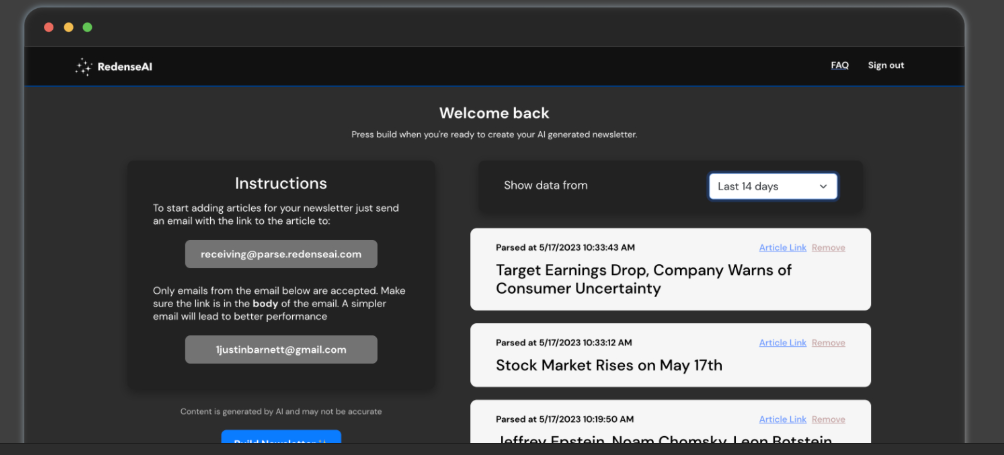The height and width of the screenshot is (455, 1004).
Task: Click the 1justinbarnett@gmail.com address box
Action: click(x=281, y=350)
